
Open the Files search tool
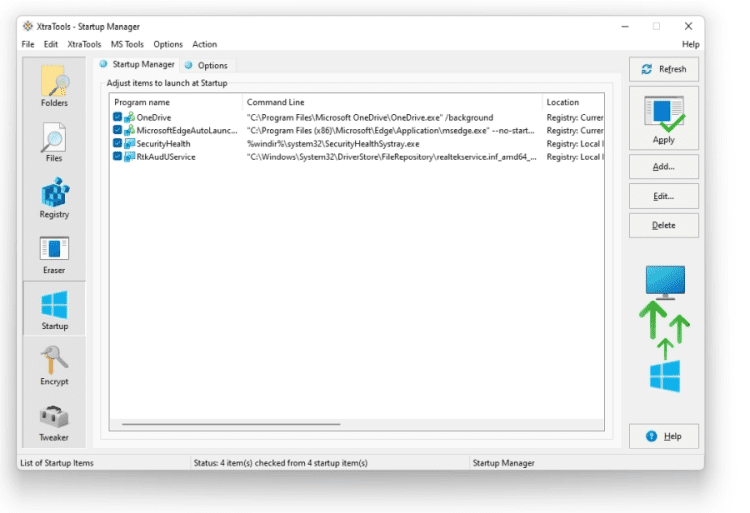pos(54,142)
